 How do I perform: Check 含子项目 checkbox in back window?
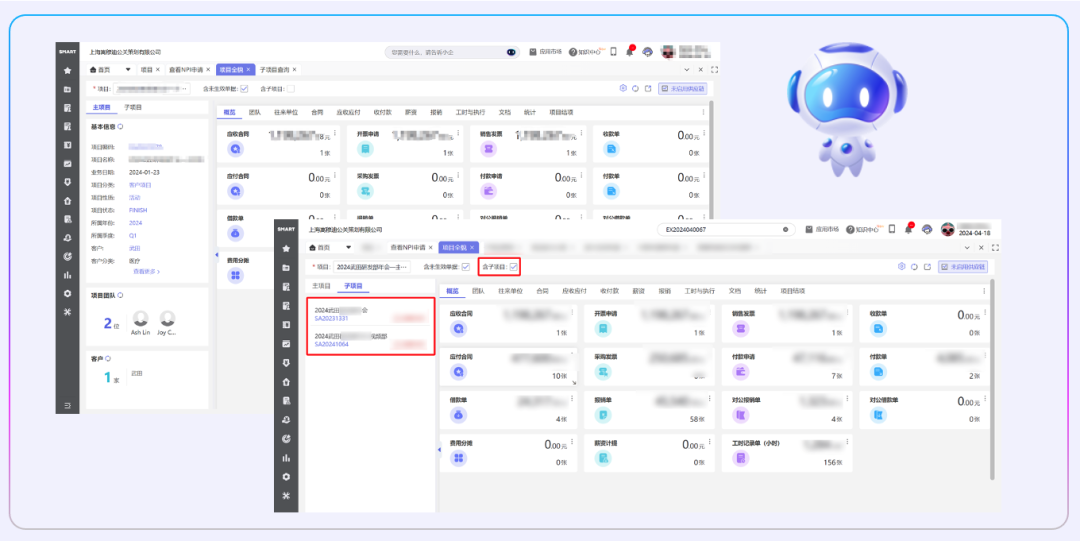pos(291,89)
